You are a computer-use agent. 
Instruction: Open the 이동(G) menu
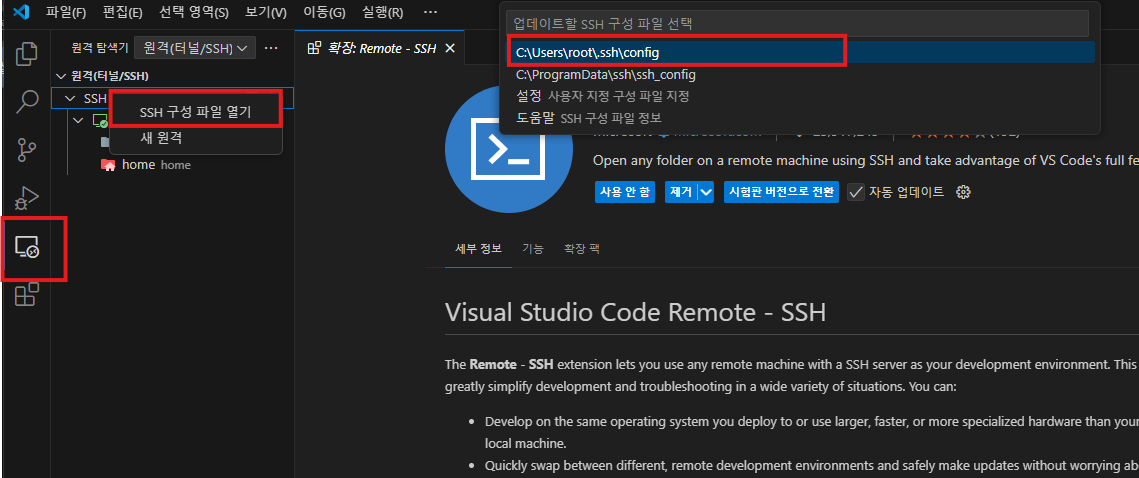click(x=324, y=12)
